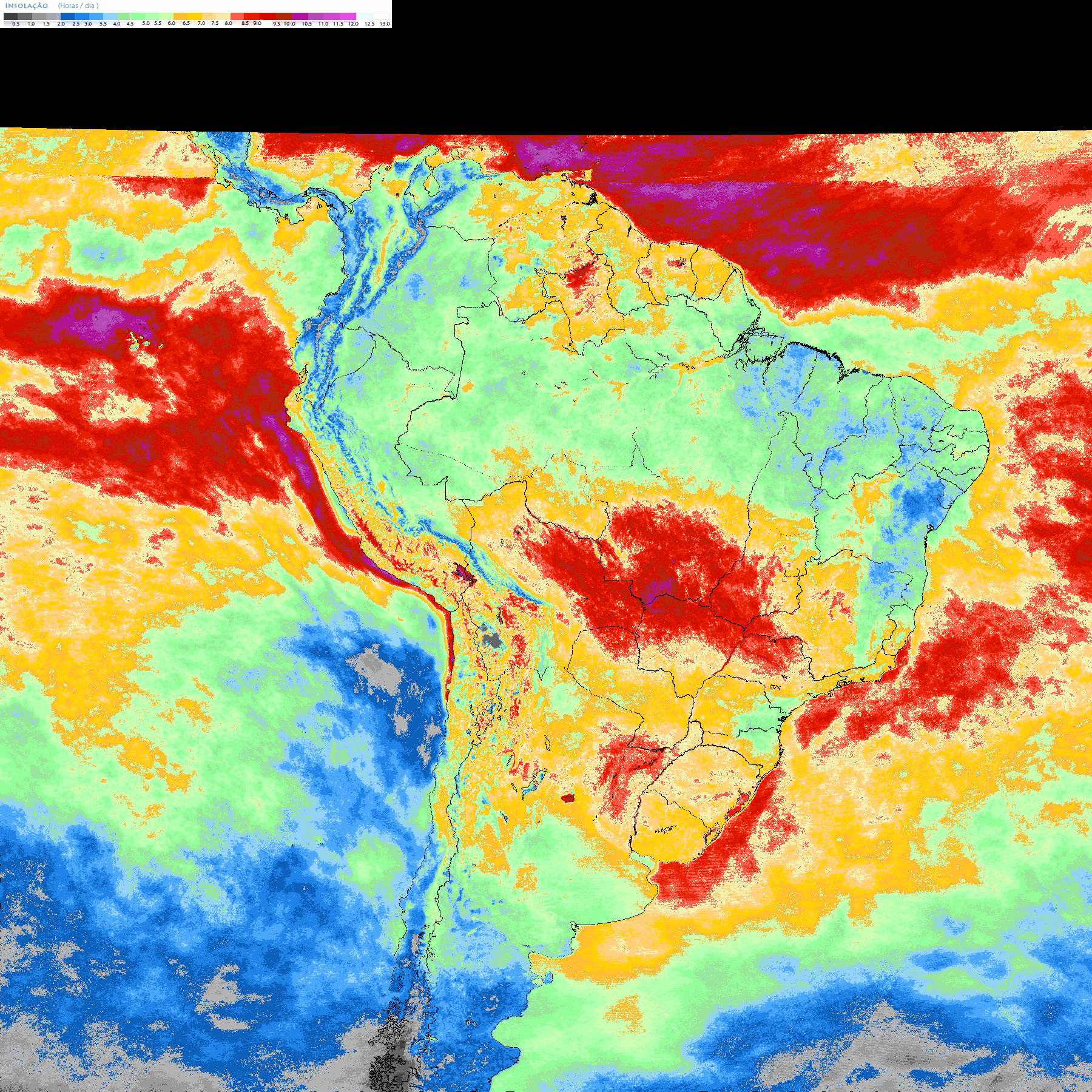Viewport: 1092px width, 1092px height.
Task: Click the 2.0 legend value
Action: pos(61,24)
